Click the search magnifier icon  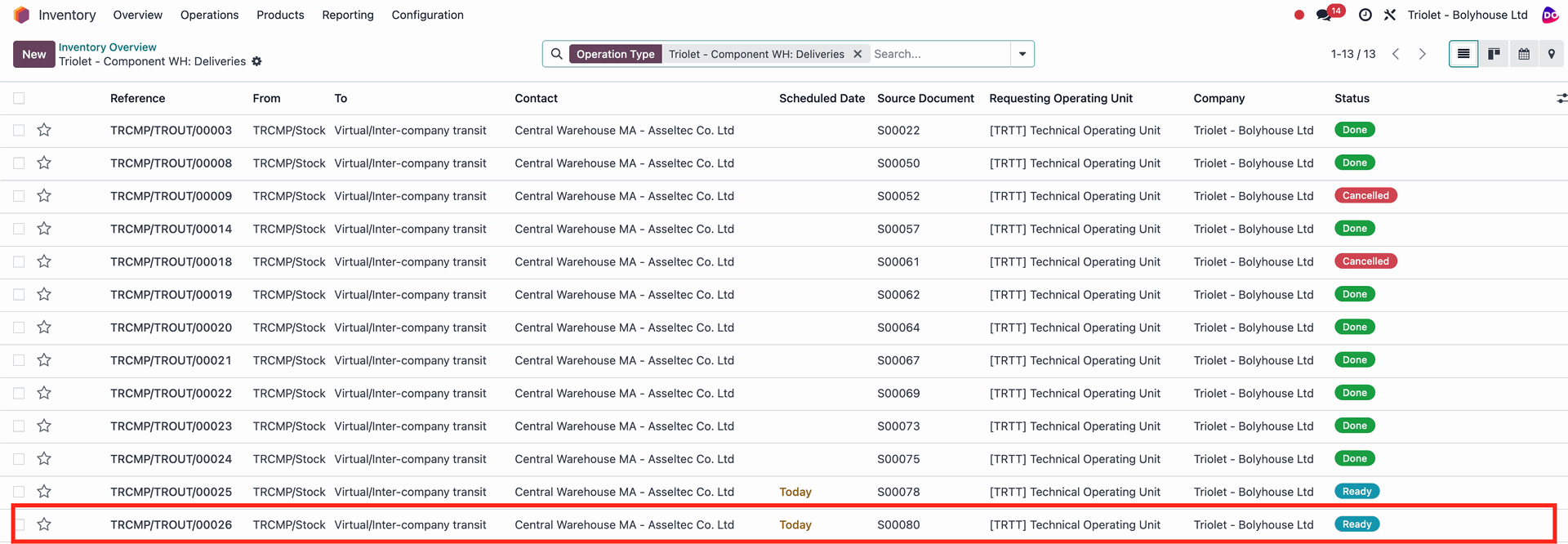(556, 54)
